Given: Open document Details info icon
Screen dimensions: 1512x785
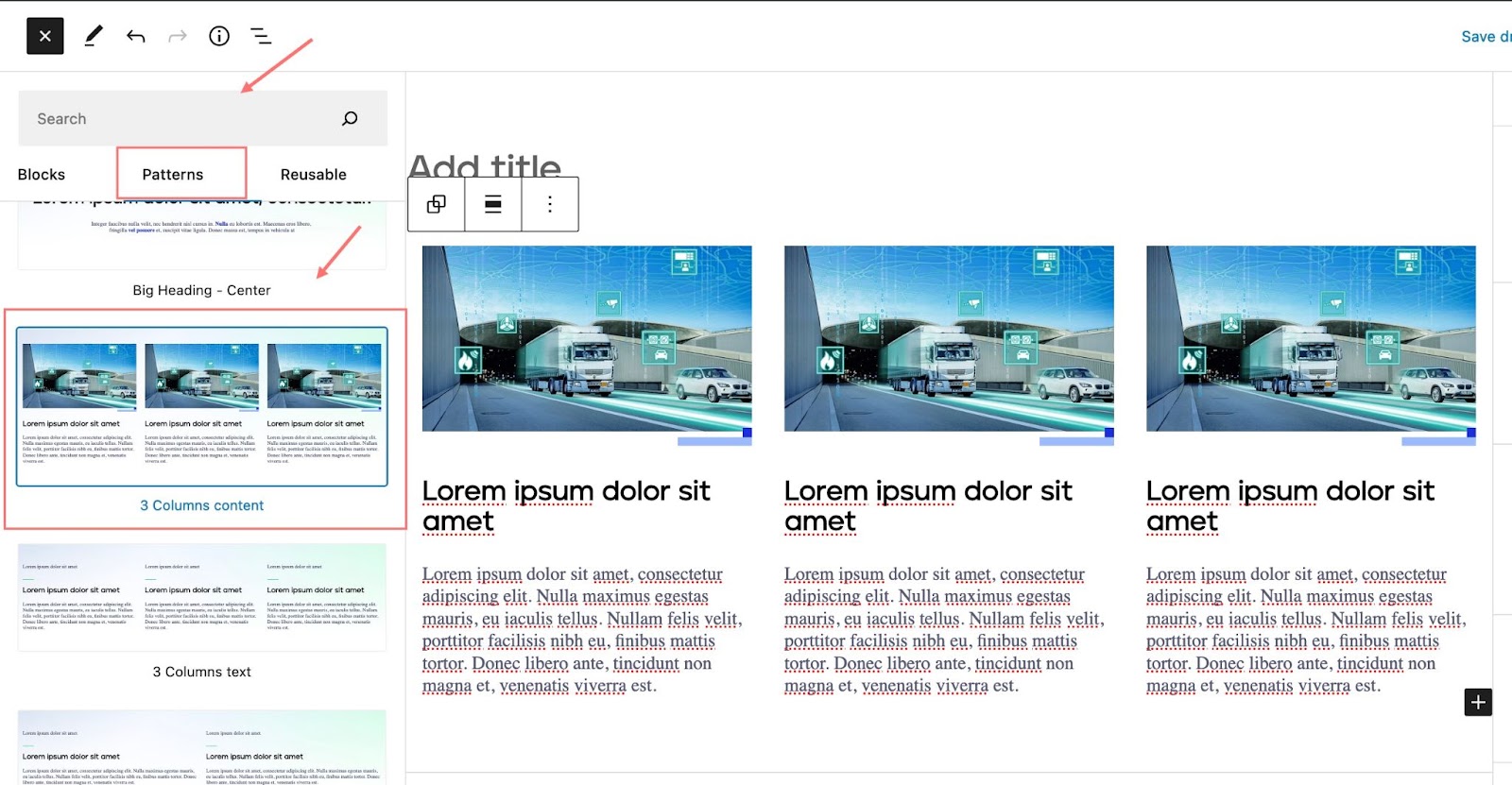Looking at the screenshot, I should click(x=219, y=36).
